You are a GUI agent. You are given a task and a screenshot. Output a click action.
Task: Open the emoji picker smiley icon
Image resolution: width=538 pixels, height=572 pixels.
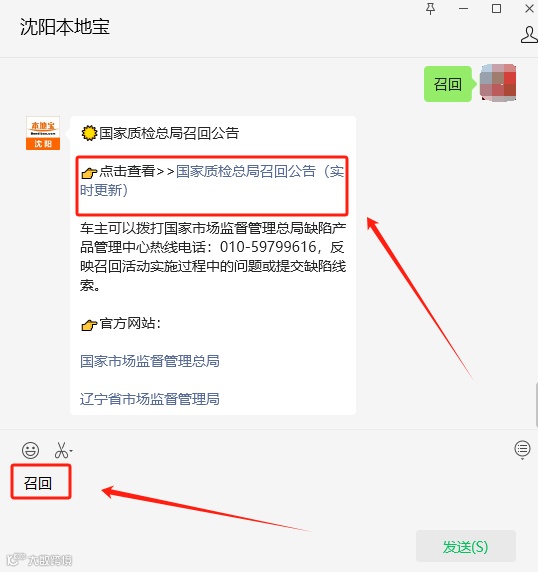[30, 450]
